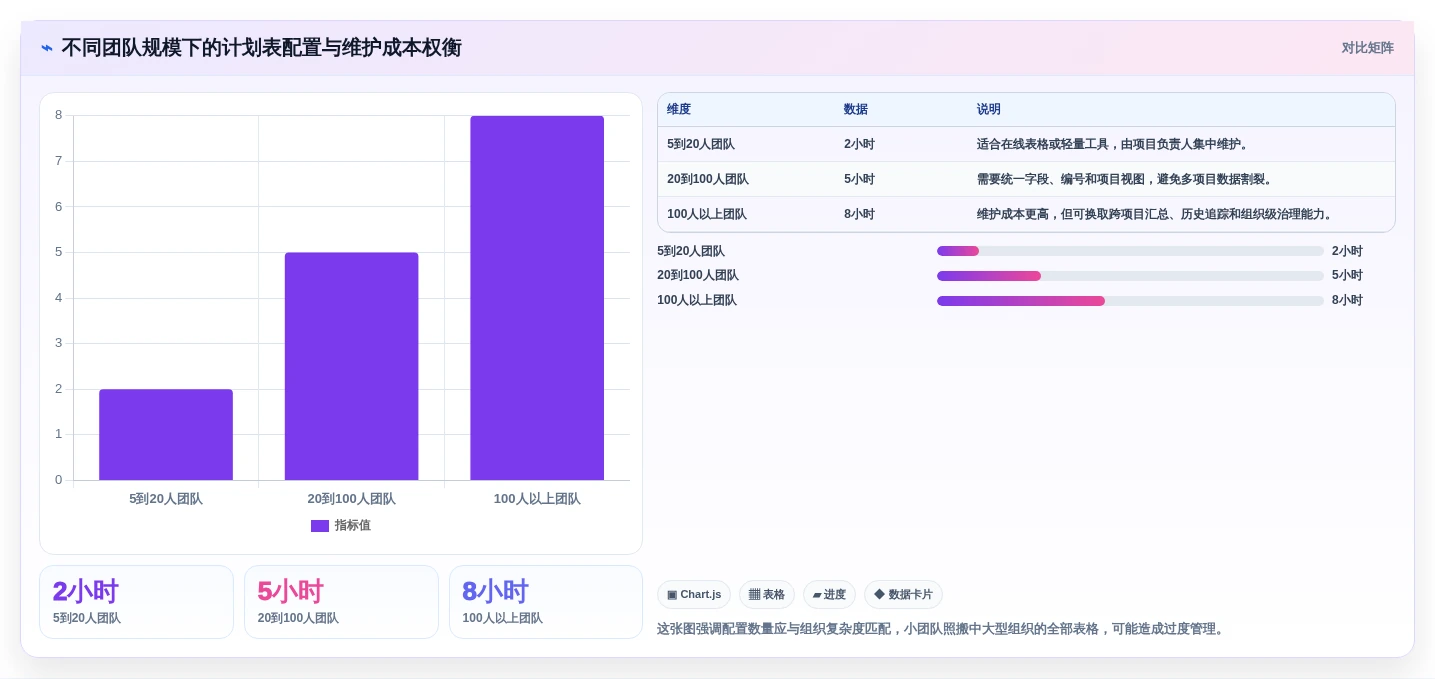Click x-axis label 5到20人团队
Image resolution: width=1435 pixels, height=679 pixels.
[166, 499]
